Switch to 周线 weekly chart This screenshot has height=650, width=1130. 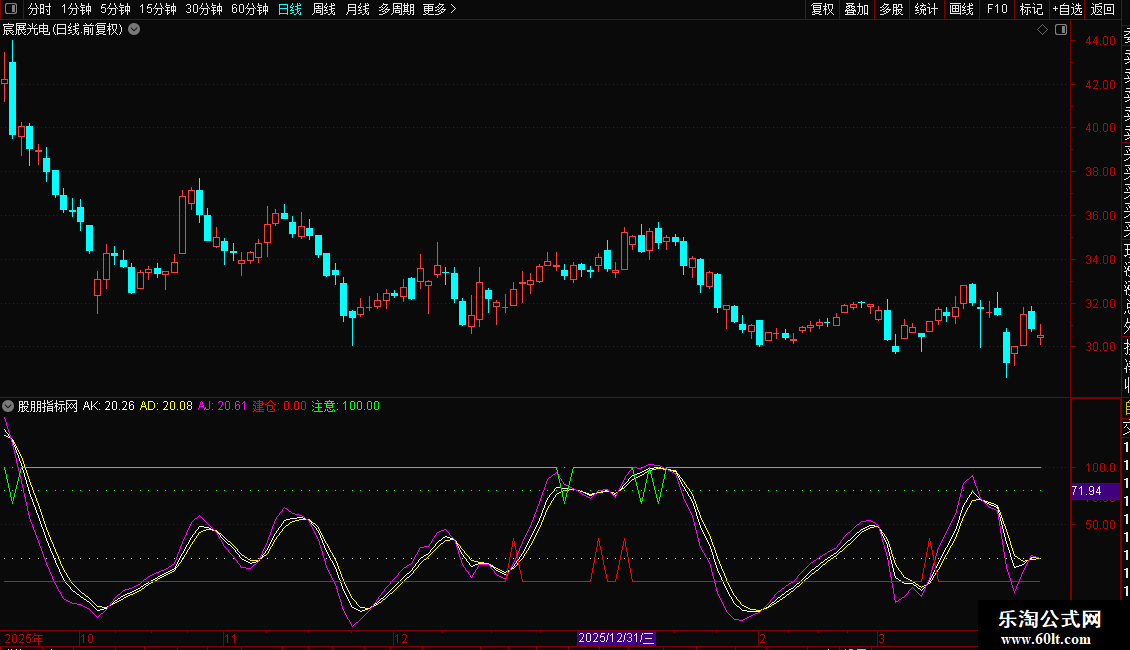324,9
